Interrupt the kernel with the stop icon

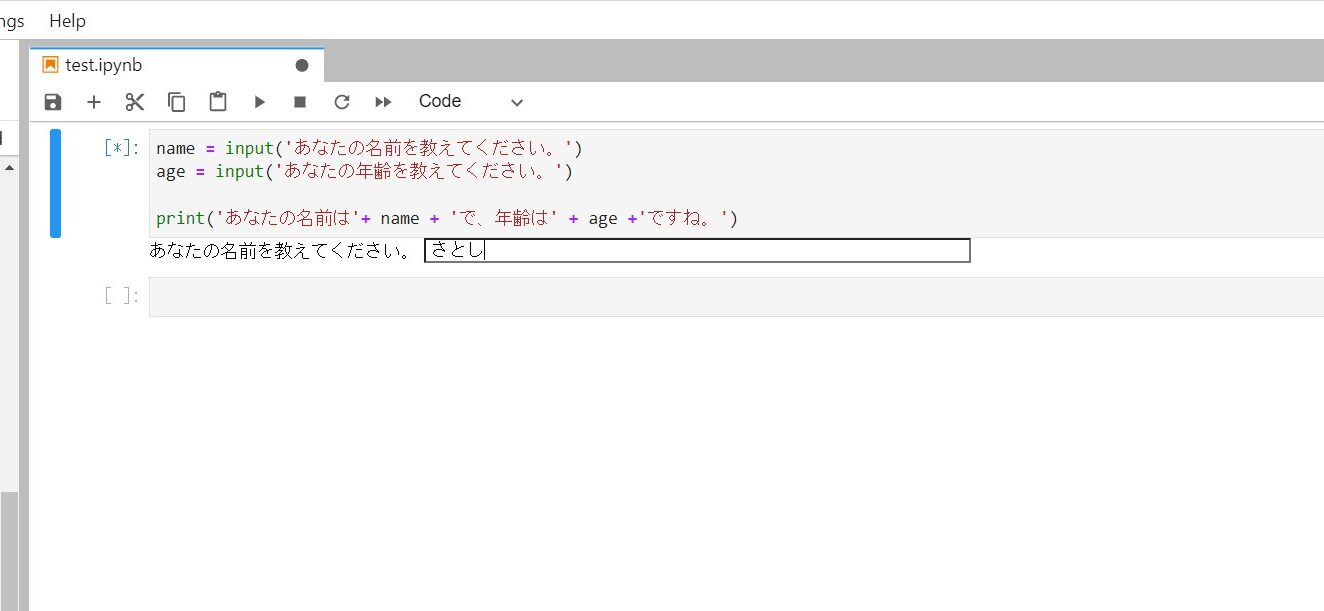300,102
